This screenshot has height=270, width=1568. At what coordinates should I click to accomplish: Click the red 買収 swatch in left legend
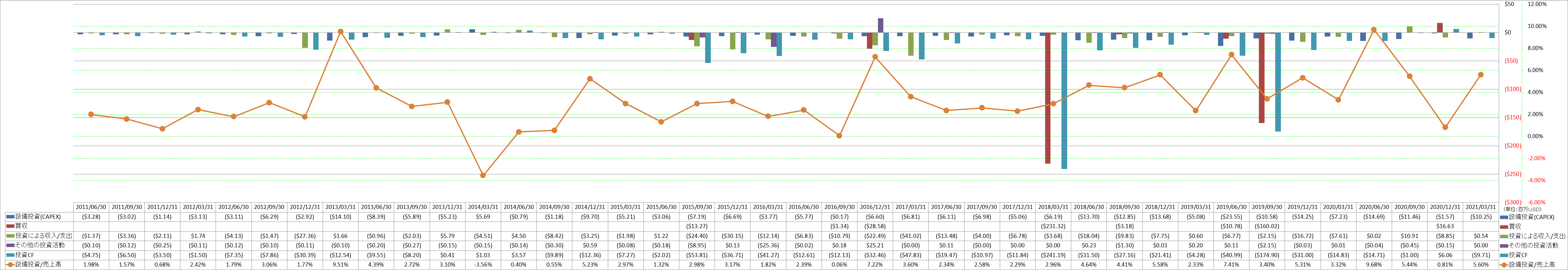pyautogui.click(x=10, y=226)
